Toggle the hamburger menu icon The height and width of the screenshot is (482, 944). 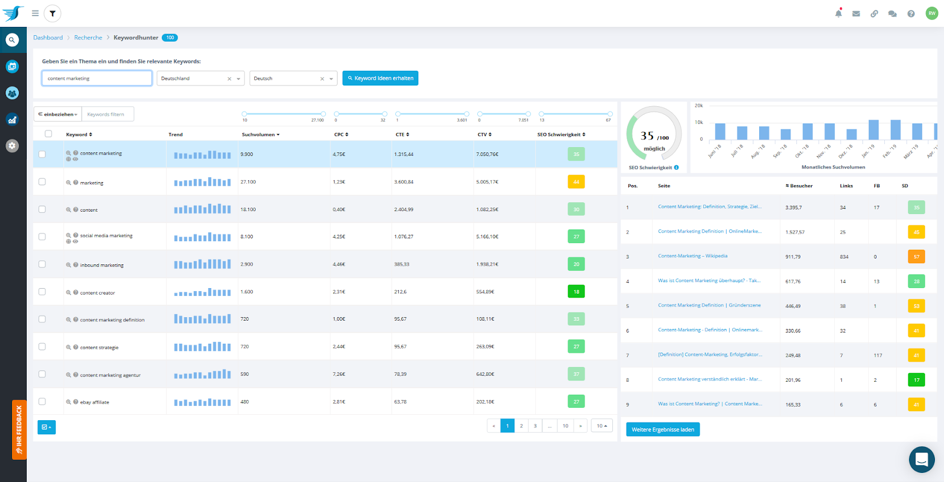[35, 13]
